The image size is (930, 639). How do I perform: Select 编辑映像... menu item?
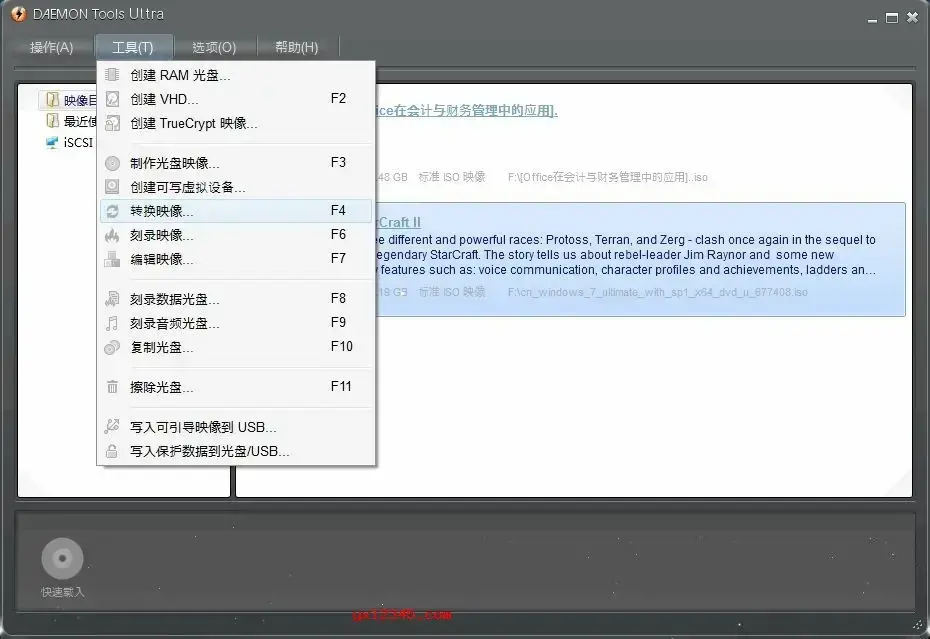[x=236, y=259]
